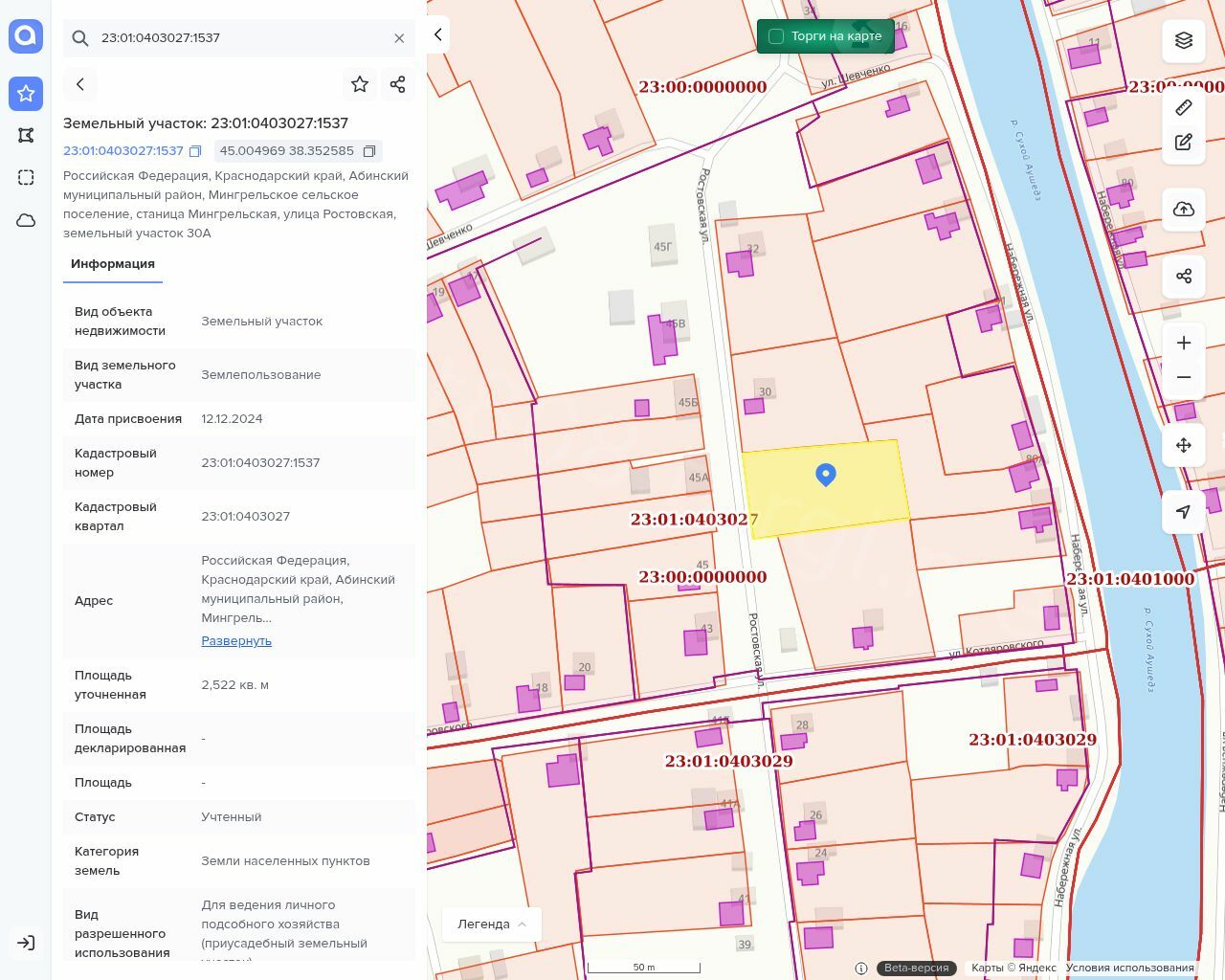Viewport: 1225px width, 980px height.
Task: Add parcel to favorites star
Action: pos(360,84)
